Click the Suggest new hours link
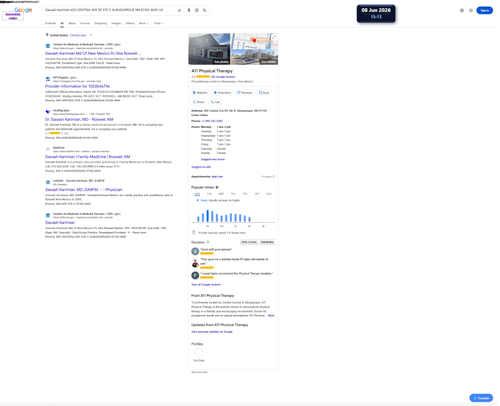Image resolution: width=500 pixels, height=406 pixels. pos(213,159)
